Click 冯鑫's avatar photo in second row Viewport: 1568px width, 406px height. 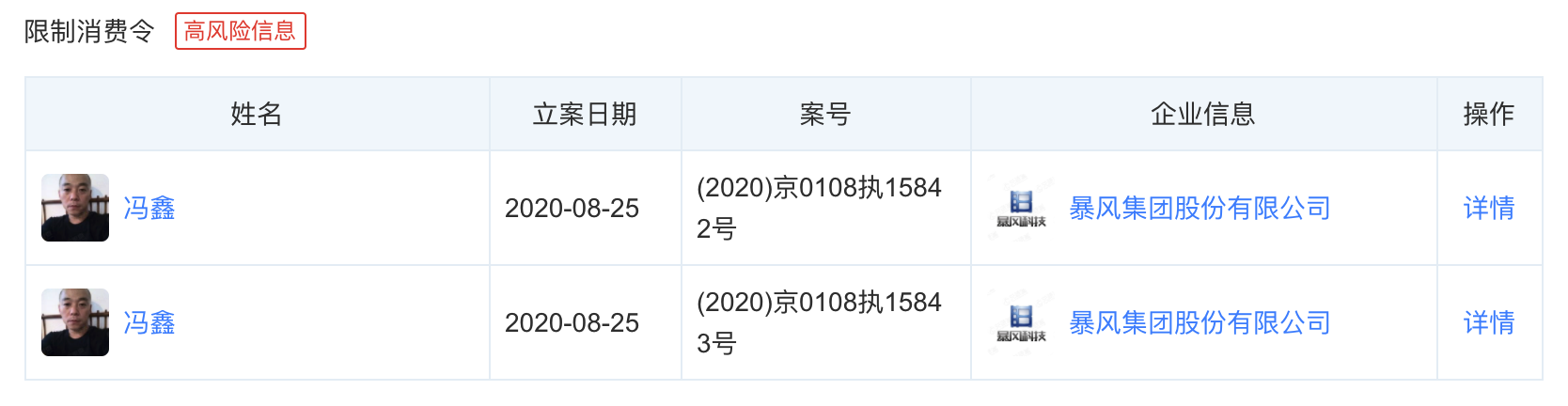tap(75, 322)
